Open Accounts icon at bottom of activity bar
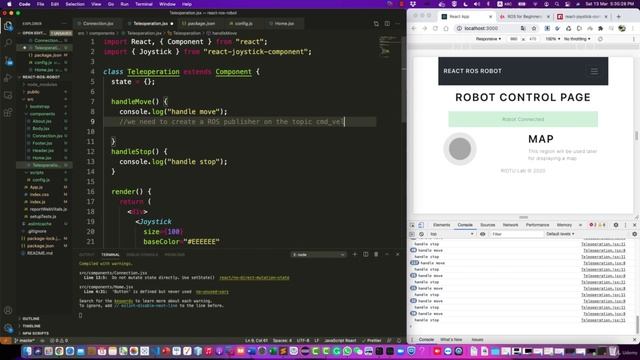This screenshot has width=640, height=360. click(x=8, y=310)
